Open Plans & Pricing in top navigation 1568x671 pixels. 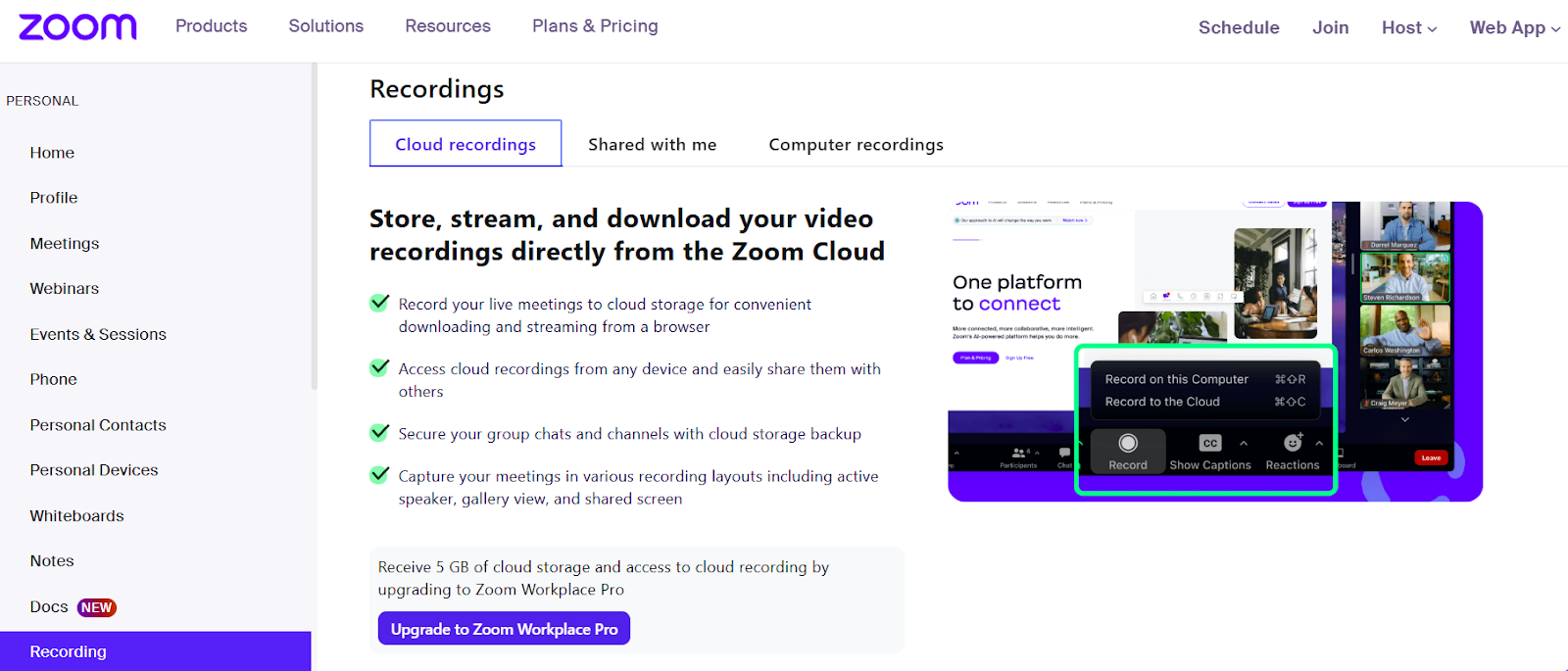(x=595, y=26)
